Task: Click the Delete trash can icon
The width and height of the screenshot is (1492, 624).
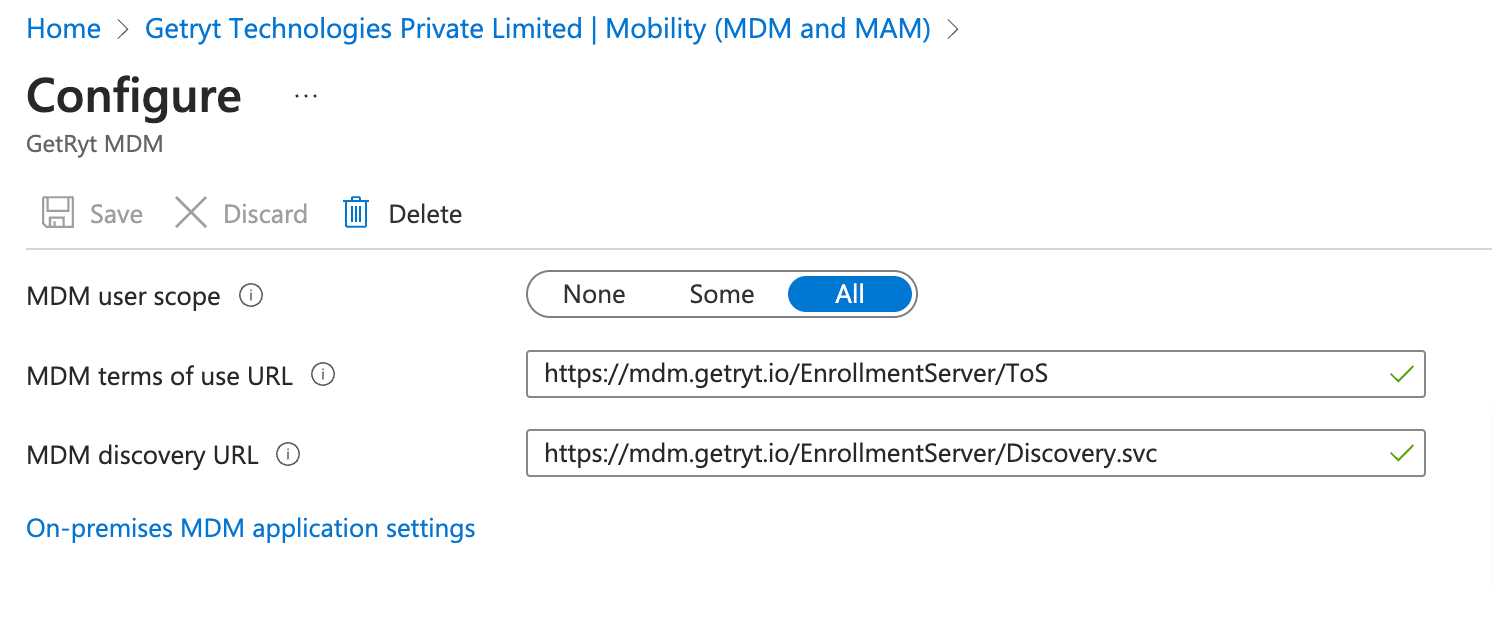Action: click(x=356, y=213)
